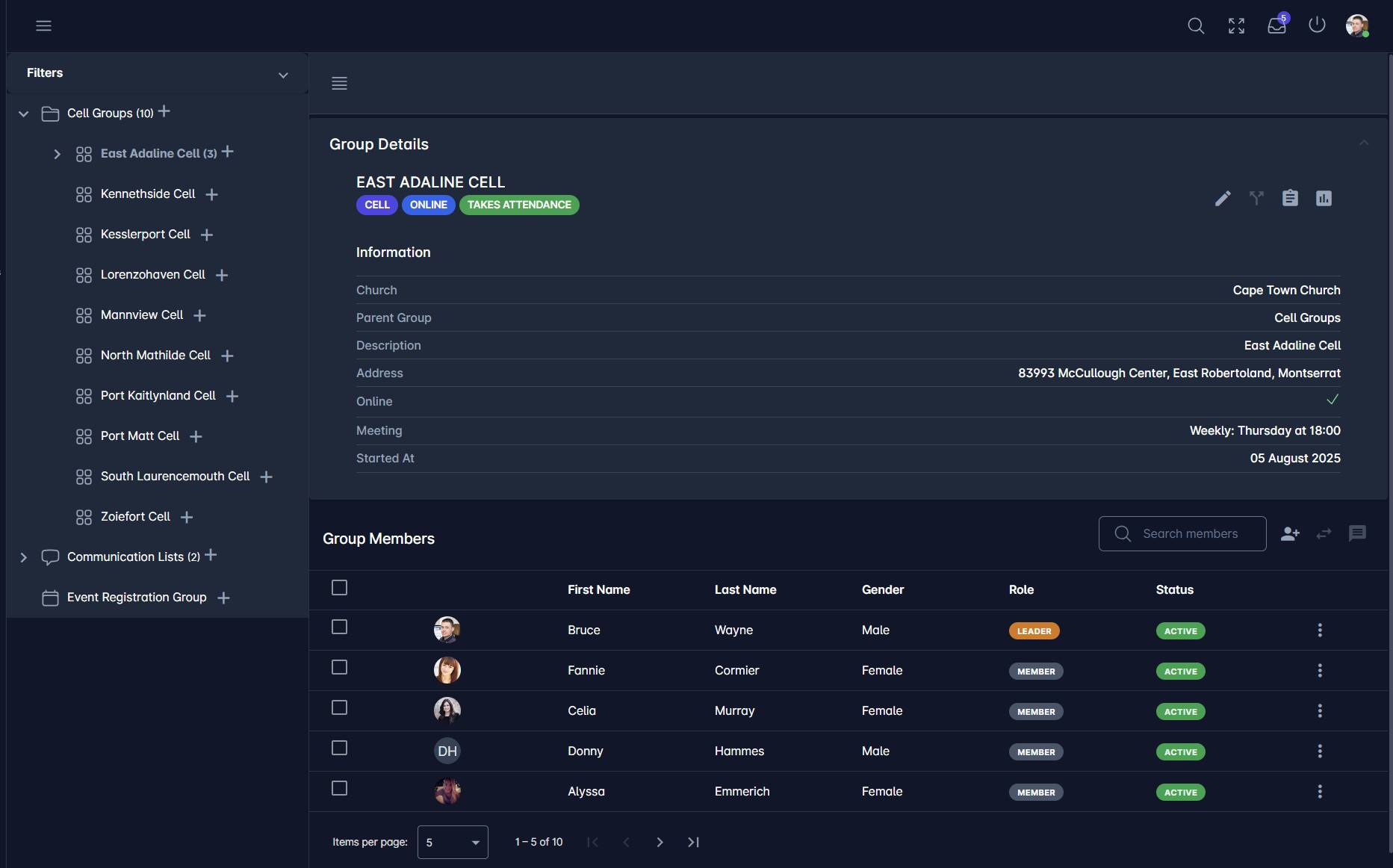1393x868 pixels.
Task: Toggle the select-all members checkbox
Action: (x=339, y=589)
